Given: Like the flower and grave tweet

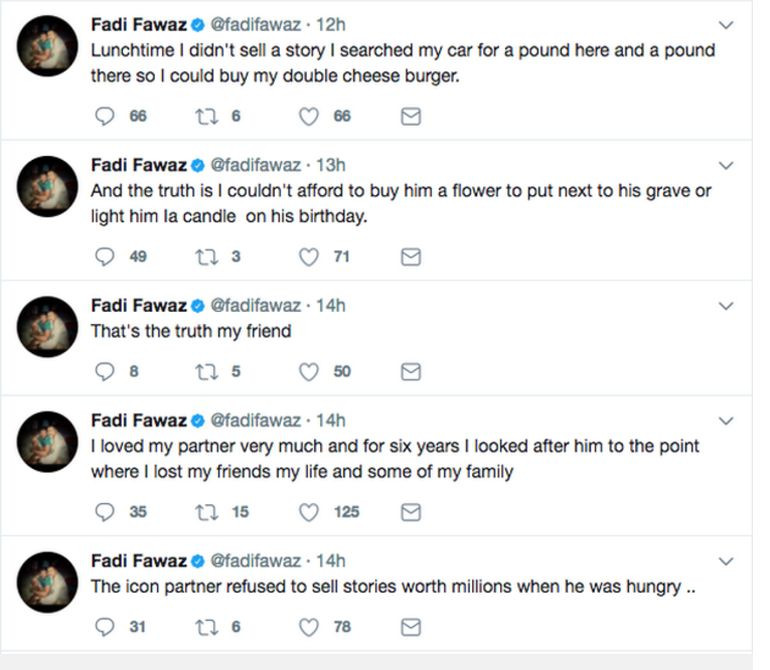Looking at the screenshot, I should pyautogui.click(x=310, y=257).
